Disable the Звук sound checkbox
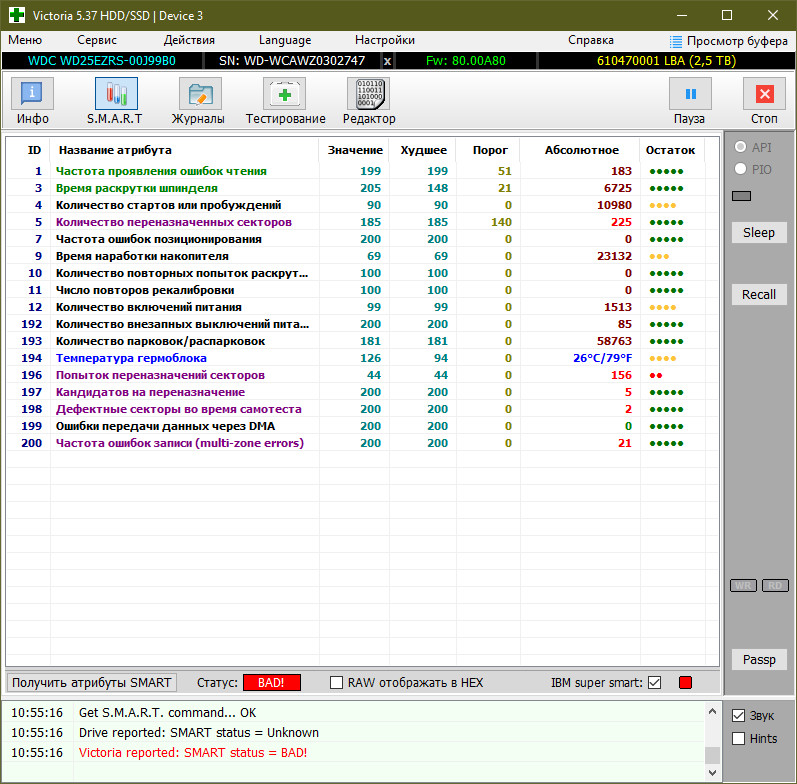 tap(739, 716)
